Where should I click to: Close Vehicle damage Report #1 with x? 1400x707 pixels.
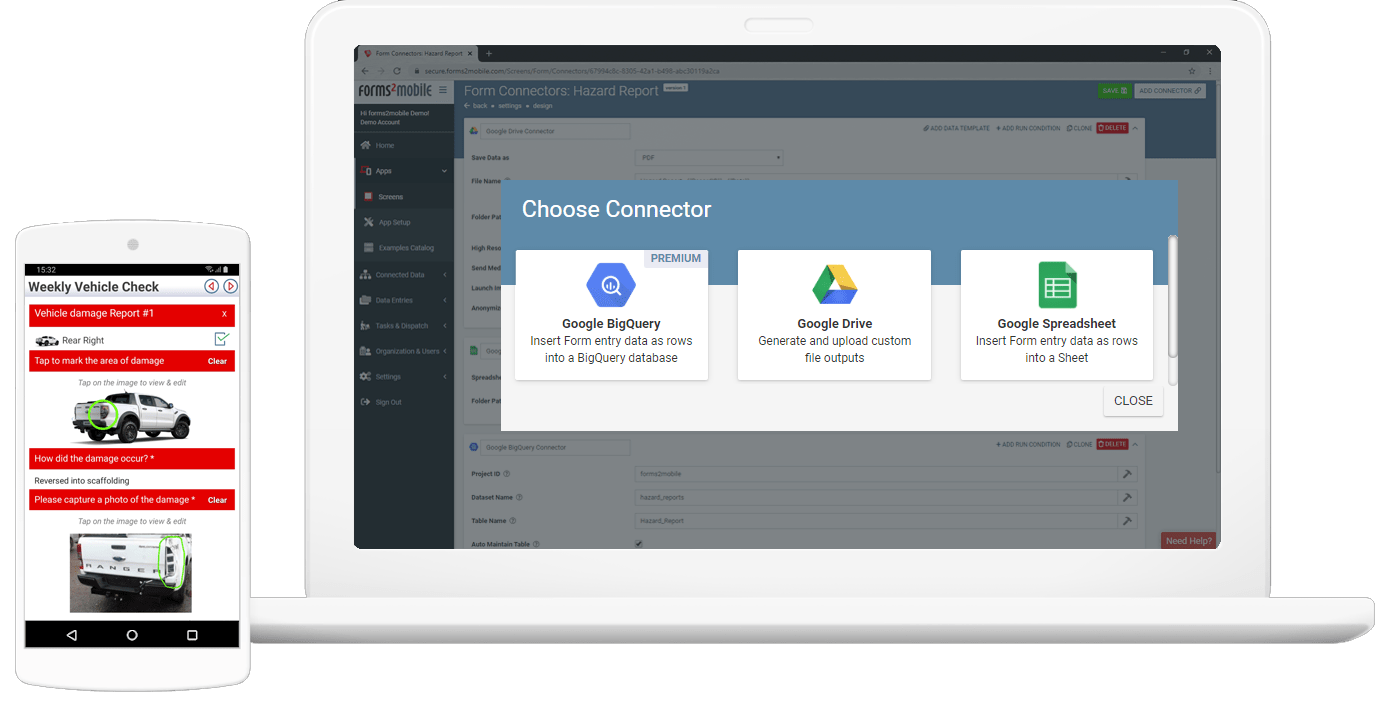click(x=224, y=314)
